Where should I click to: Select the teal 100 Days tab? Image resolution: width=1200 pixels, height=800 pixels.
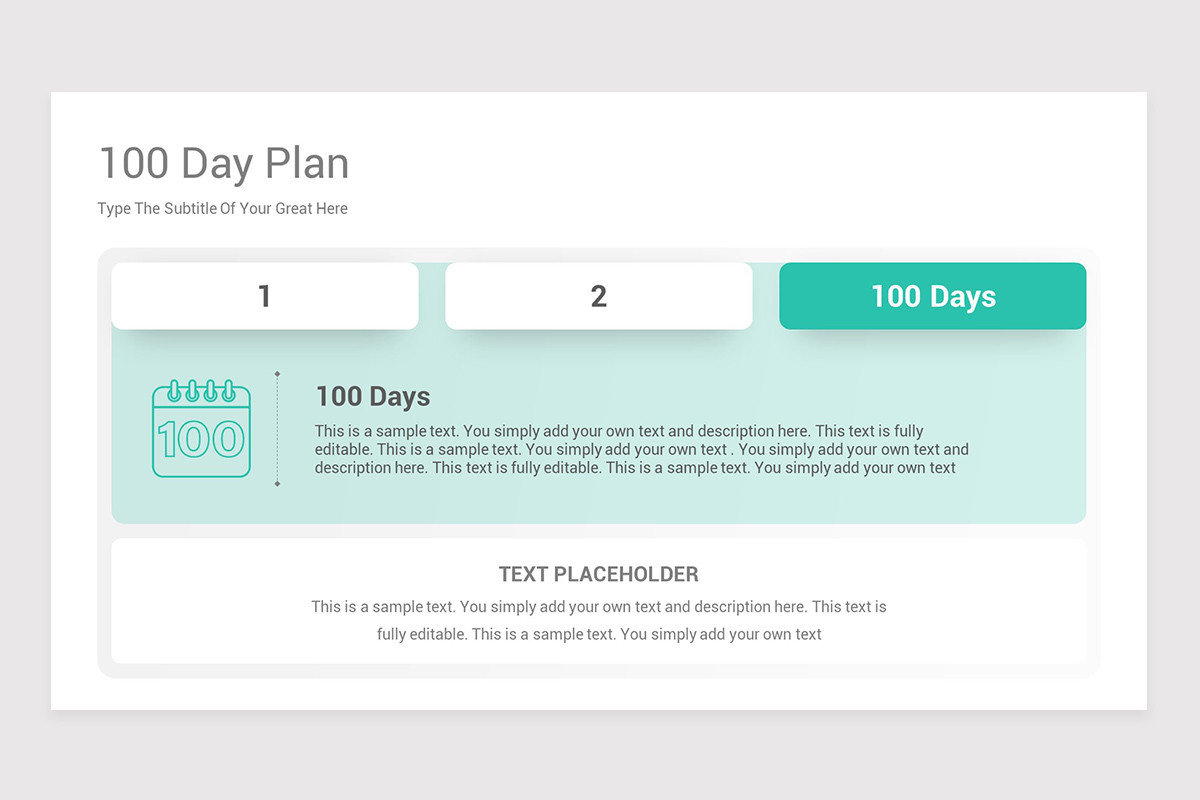coord(932,296)
